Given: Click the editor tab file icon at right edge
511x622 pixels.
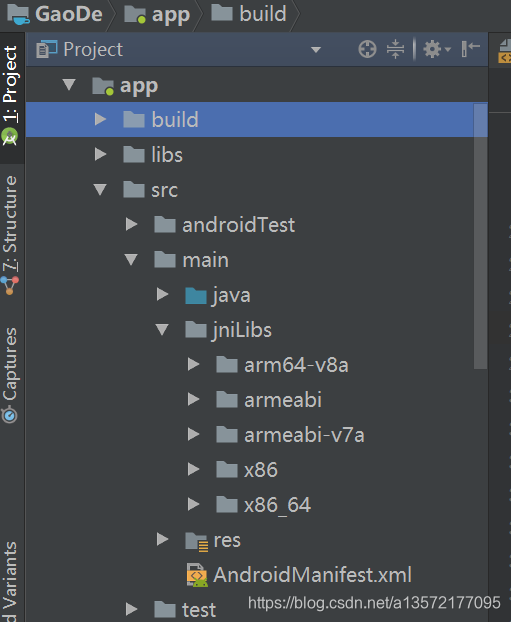Looking at the screenshot, I should (x=505, y=51).
